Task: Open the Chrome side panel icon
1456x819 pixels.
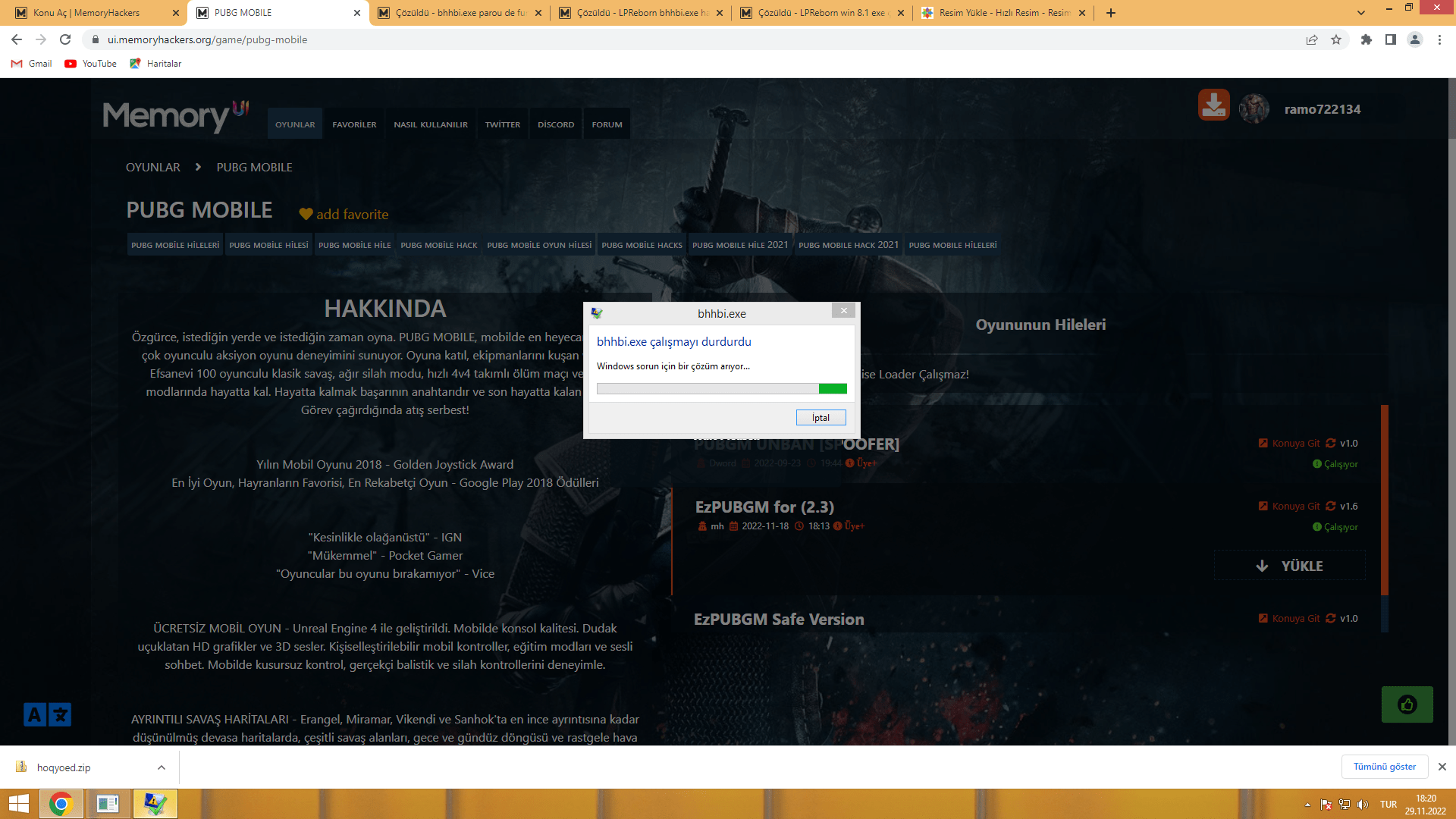Action: [1391, 39]
